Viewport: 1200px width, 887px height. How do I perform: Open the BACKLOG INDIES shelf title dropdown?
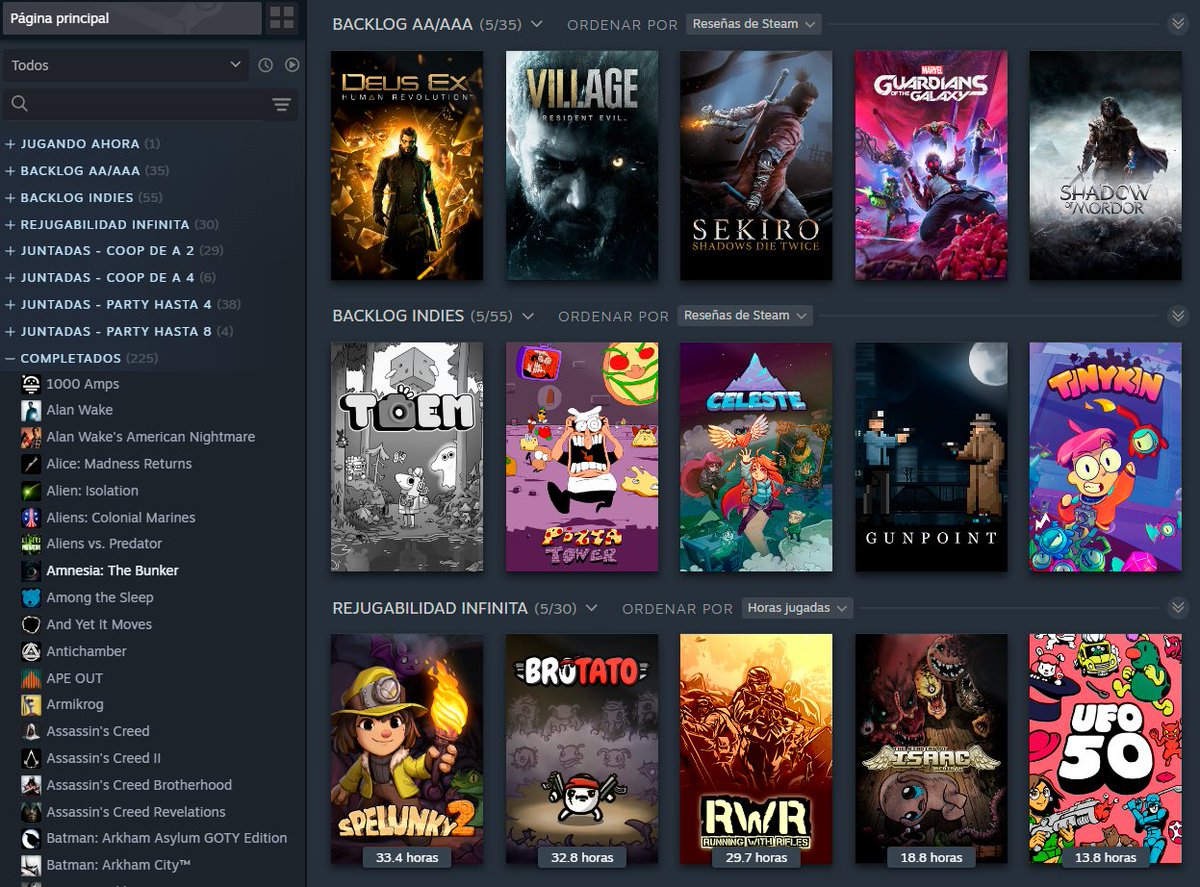pos(527,316)
